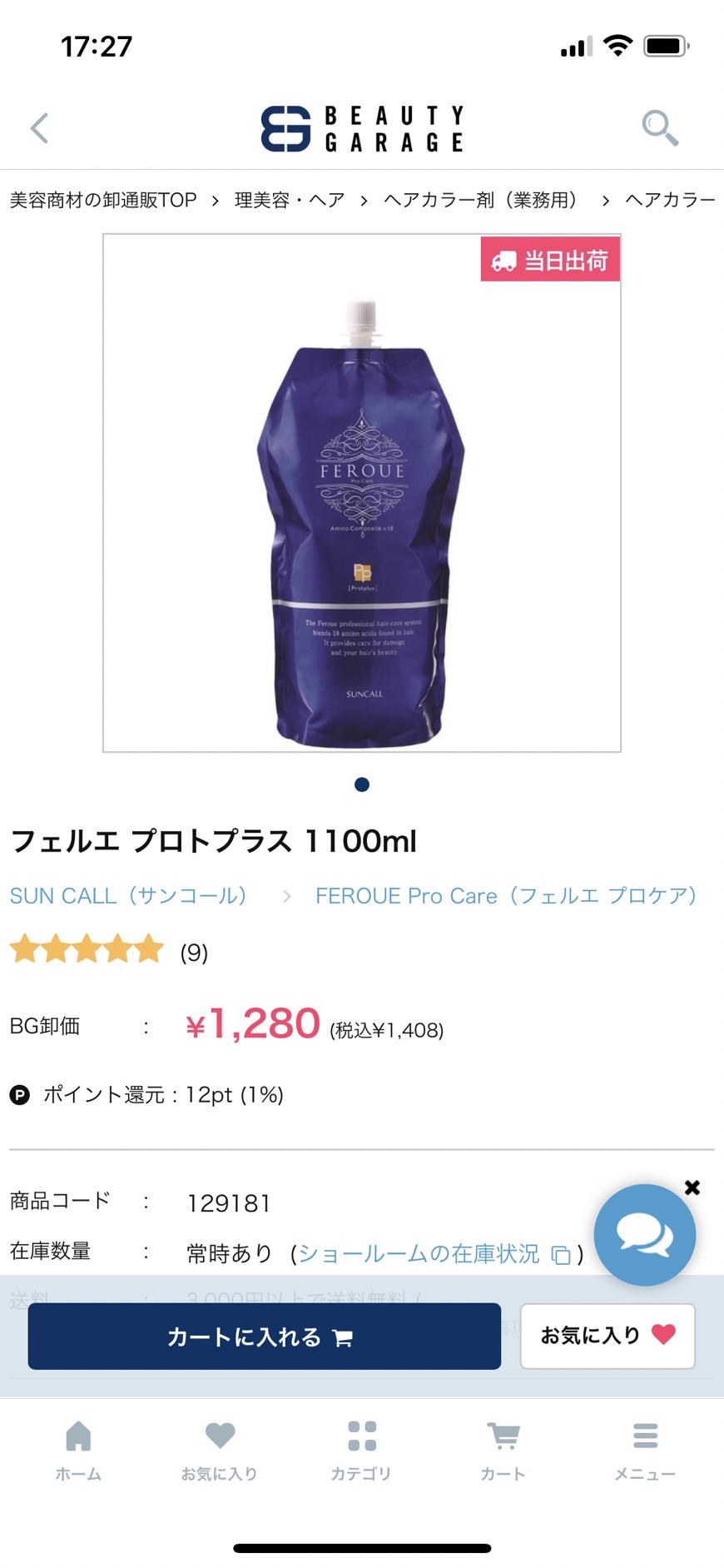Image resolution: width=724 pixels, height=1568 pixels.
Task: Open お気に入り tab in bottom bar
Action: (x=220, y=1451)
